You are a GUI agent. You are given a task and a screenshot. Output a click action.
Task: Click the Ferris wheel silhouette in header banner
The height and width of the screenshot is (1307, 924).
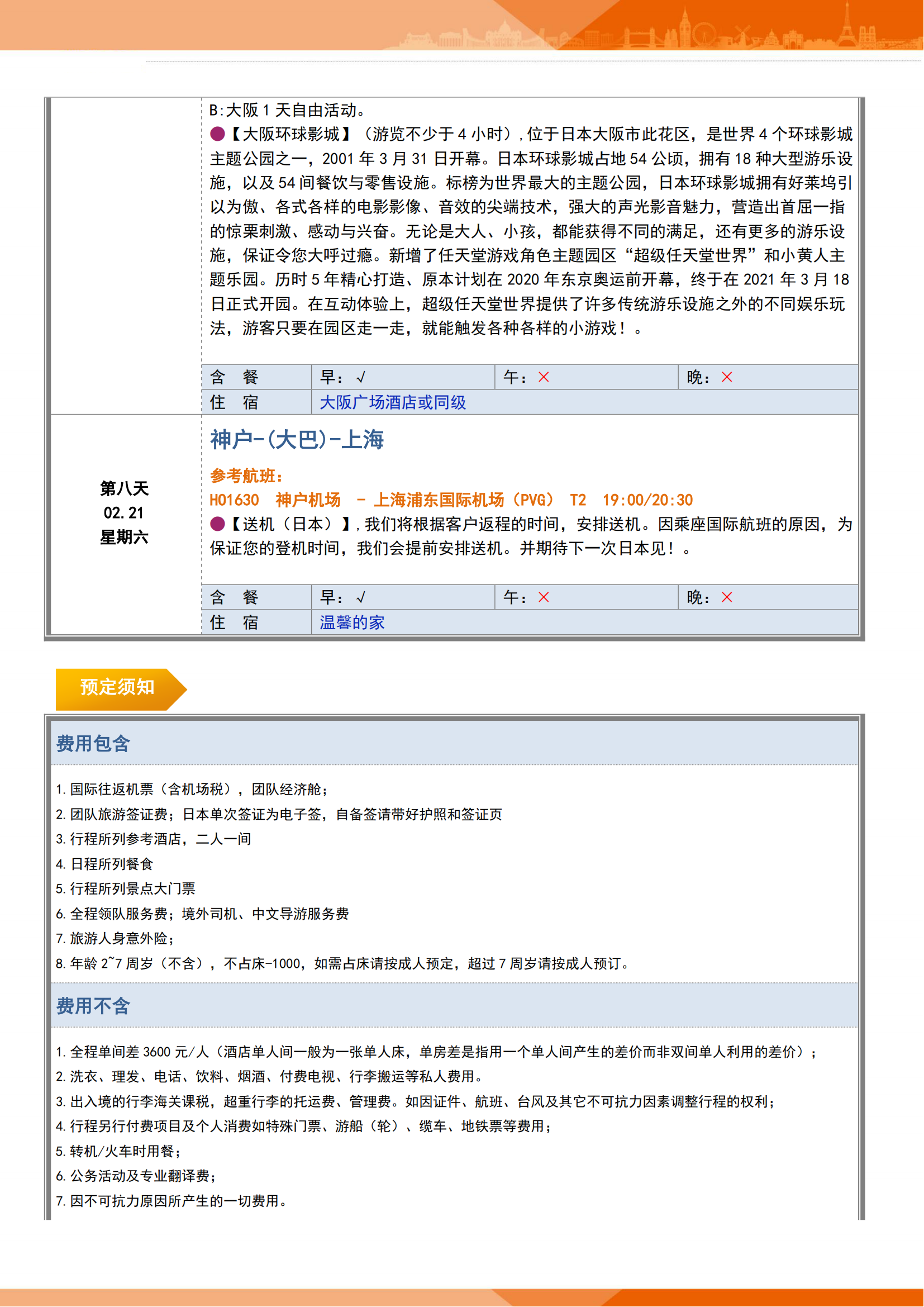[703, 34]
